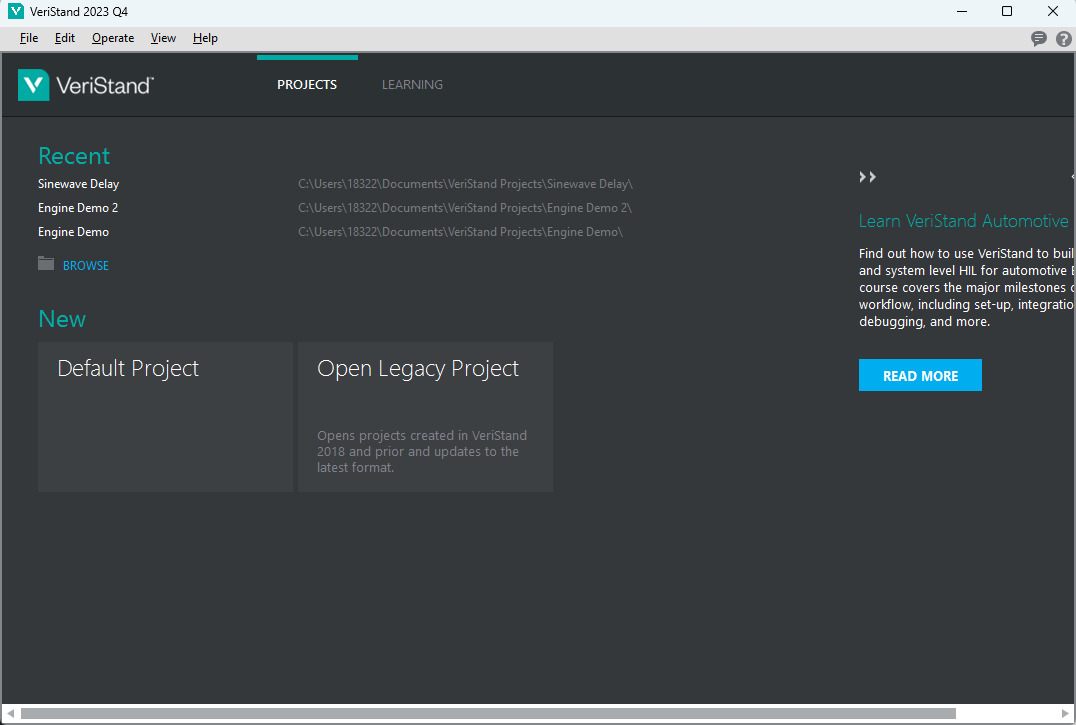Click the Learn VeriStand Automotive heading
Image resolution: width=1076 pixels, height=725 pixels.
tap(963, 221)
